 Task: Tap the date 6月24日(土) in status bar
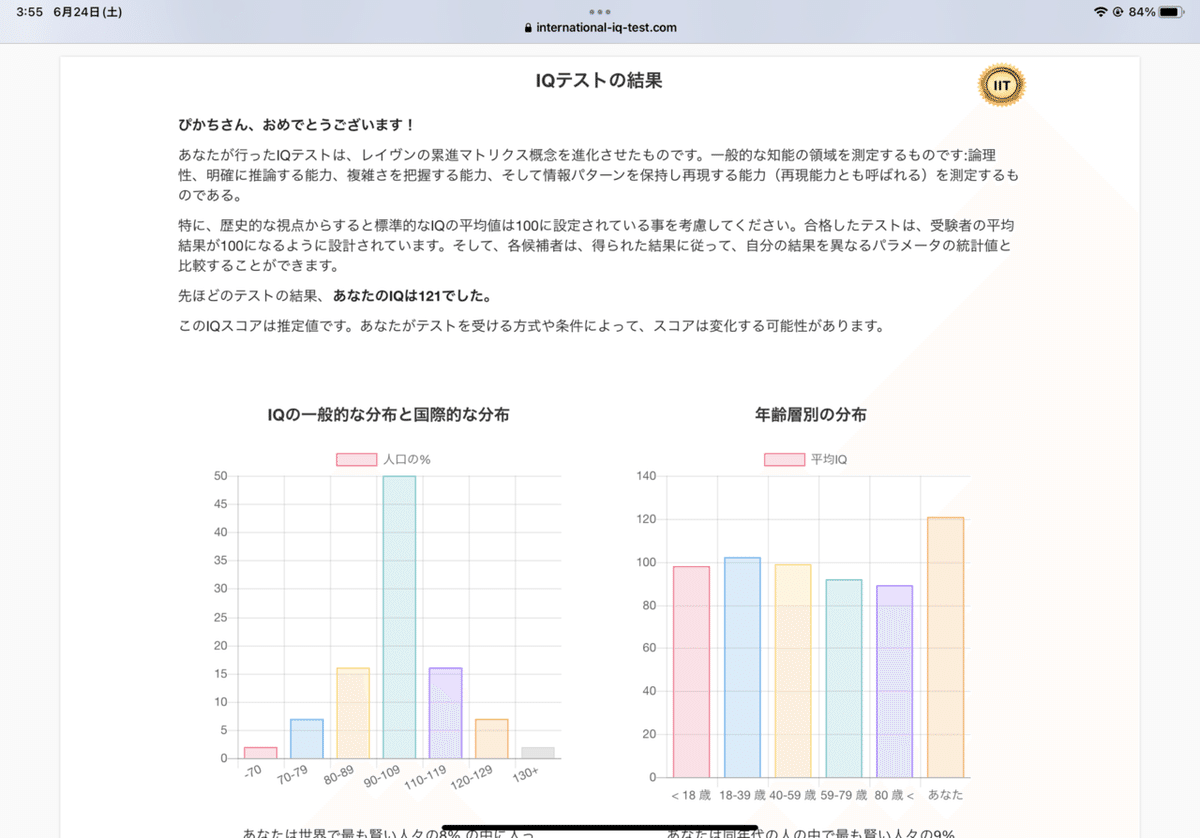click(x=88, y=12)
